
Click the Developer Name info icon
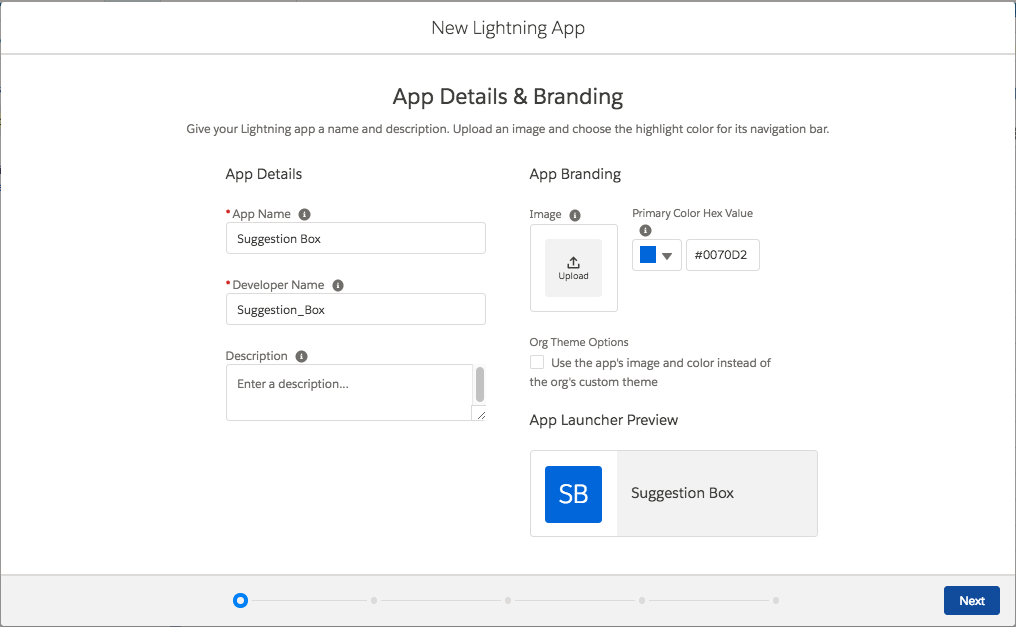(x=337, y=284)
